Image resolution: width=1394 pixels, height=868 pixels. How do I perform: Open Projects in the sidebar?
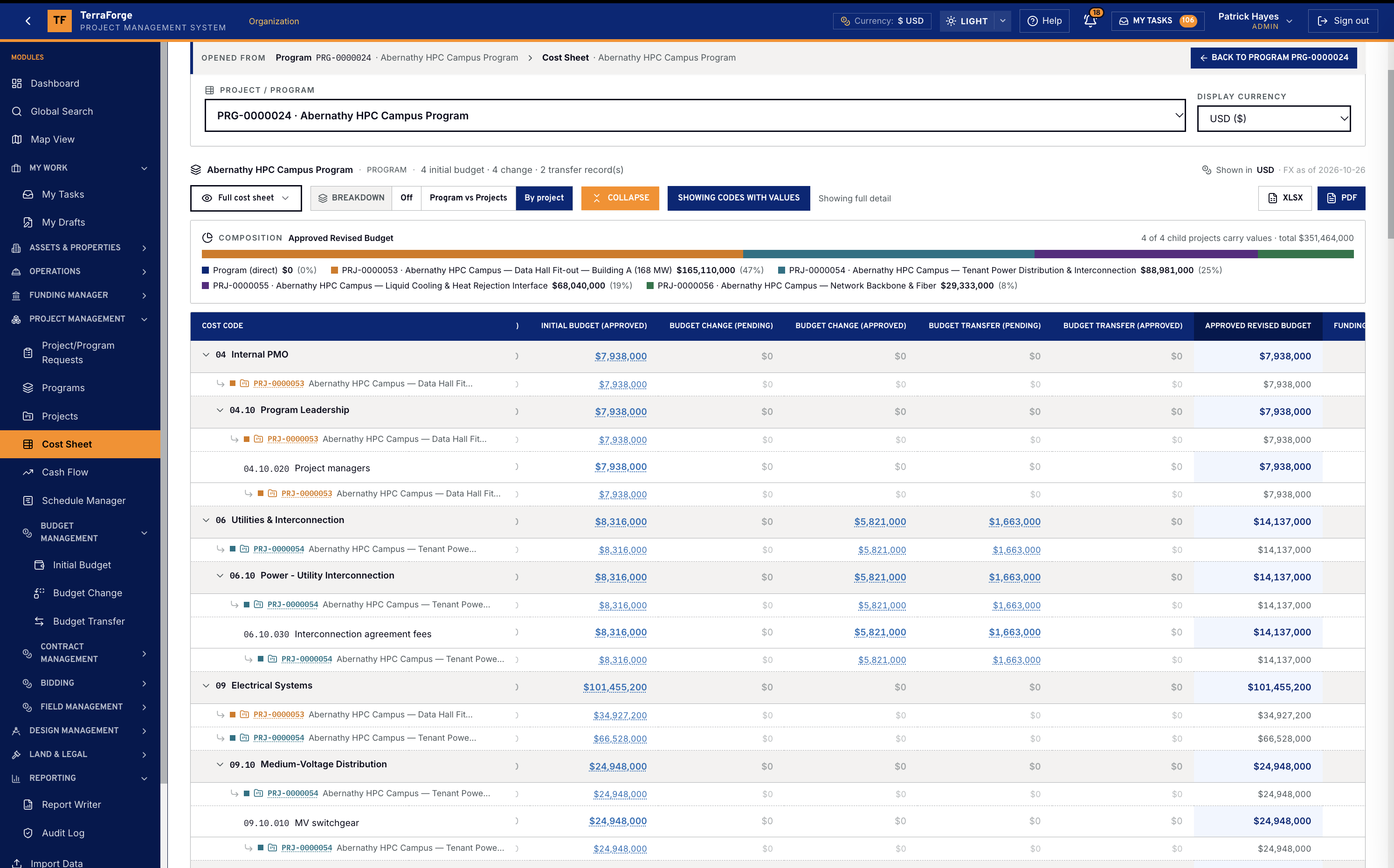80,416
